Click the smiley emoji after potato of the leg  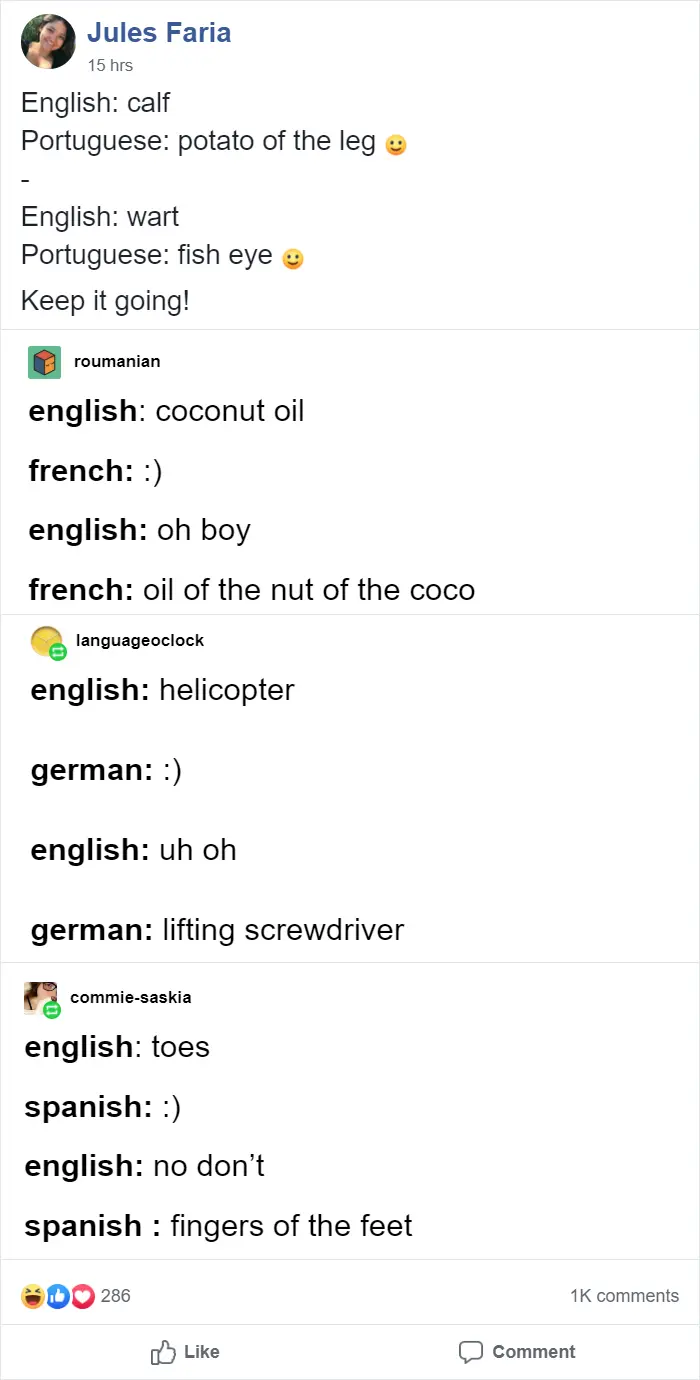(396, 145)
